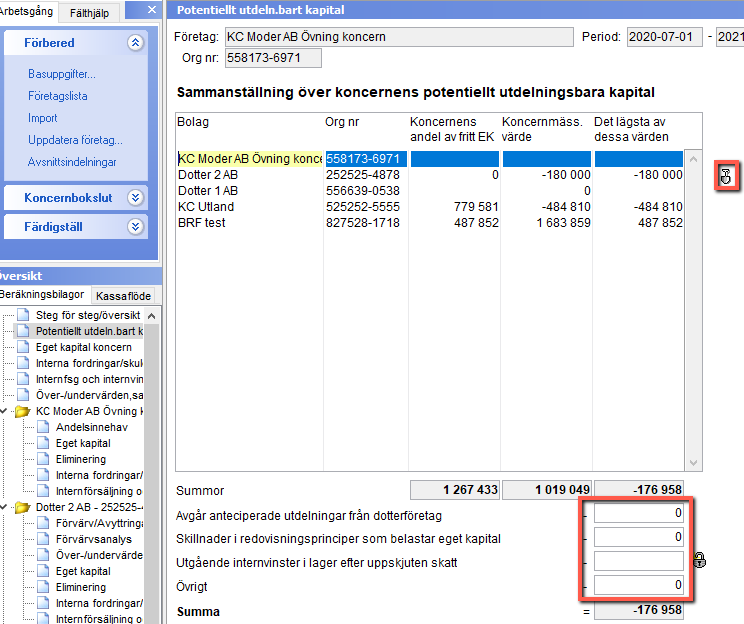Open Företagslista link
This screenshot has height=624, width=744.
click(x=57, y=96)
